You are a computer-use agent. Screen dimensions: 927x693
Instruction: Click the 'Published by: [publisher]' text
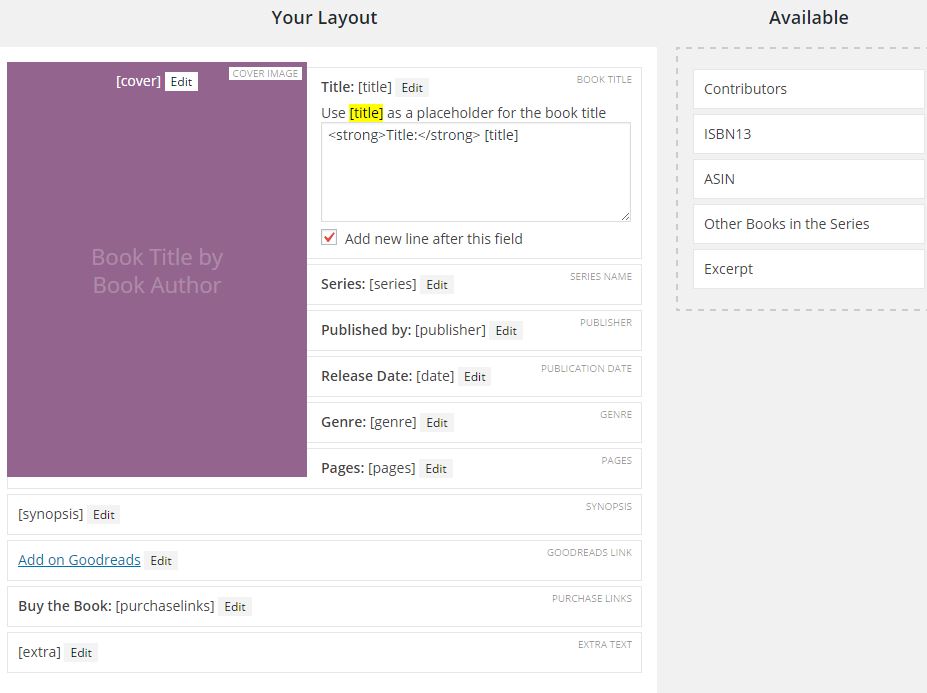click(x=403, y=330)
